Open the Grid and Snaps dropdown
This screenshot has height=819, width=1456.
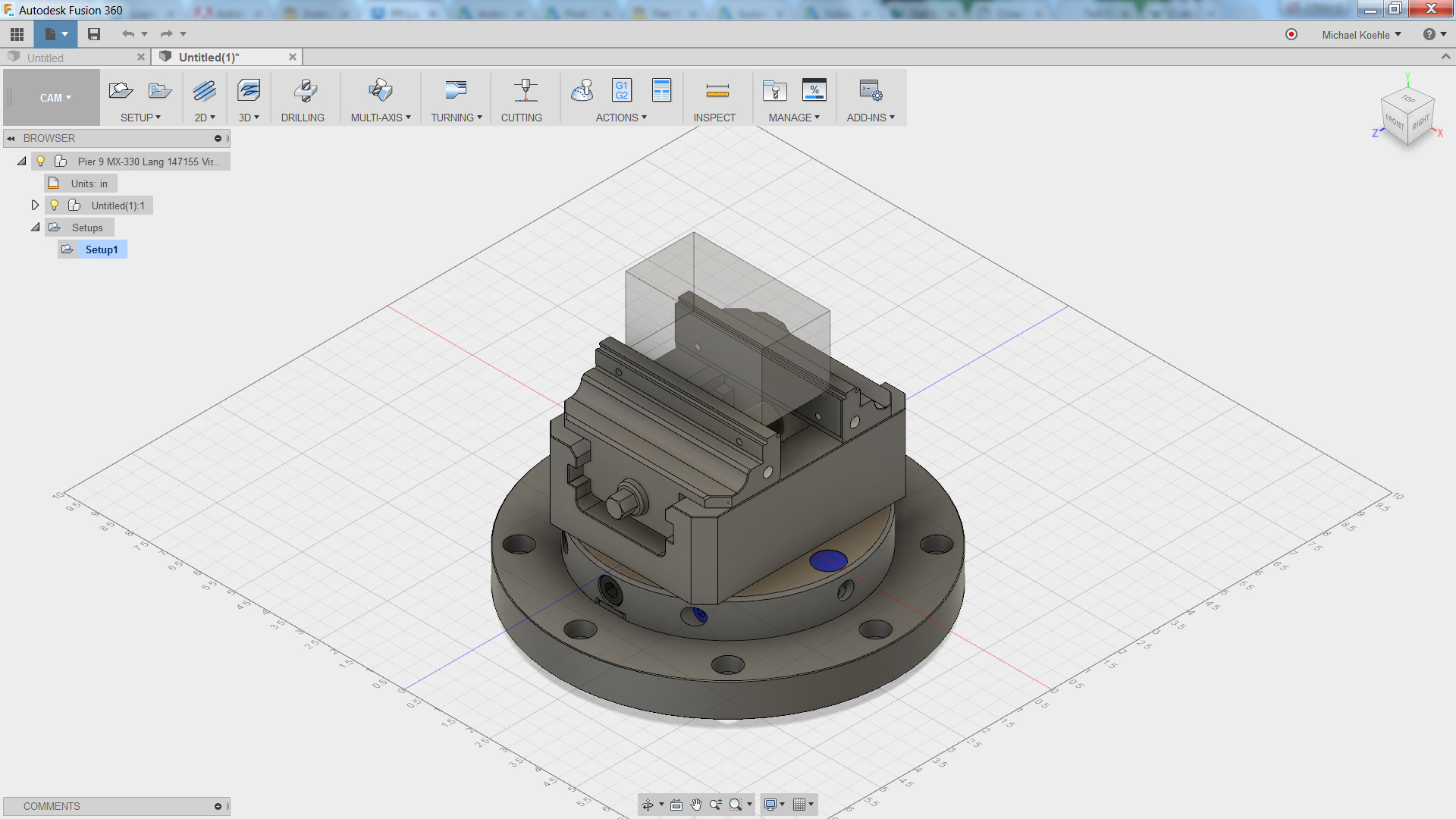[x=803, y=805]
